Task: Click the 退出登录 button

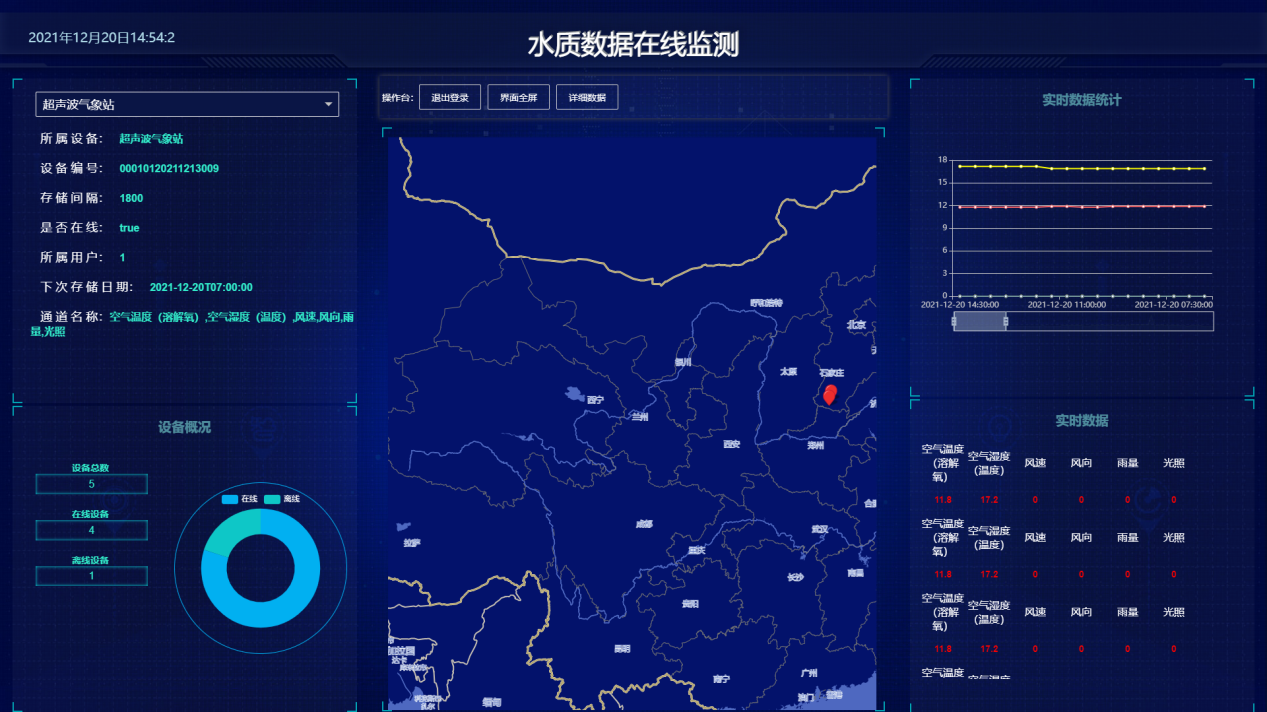Action: coord(450,97)
